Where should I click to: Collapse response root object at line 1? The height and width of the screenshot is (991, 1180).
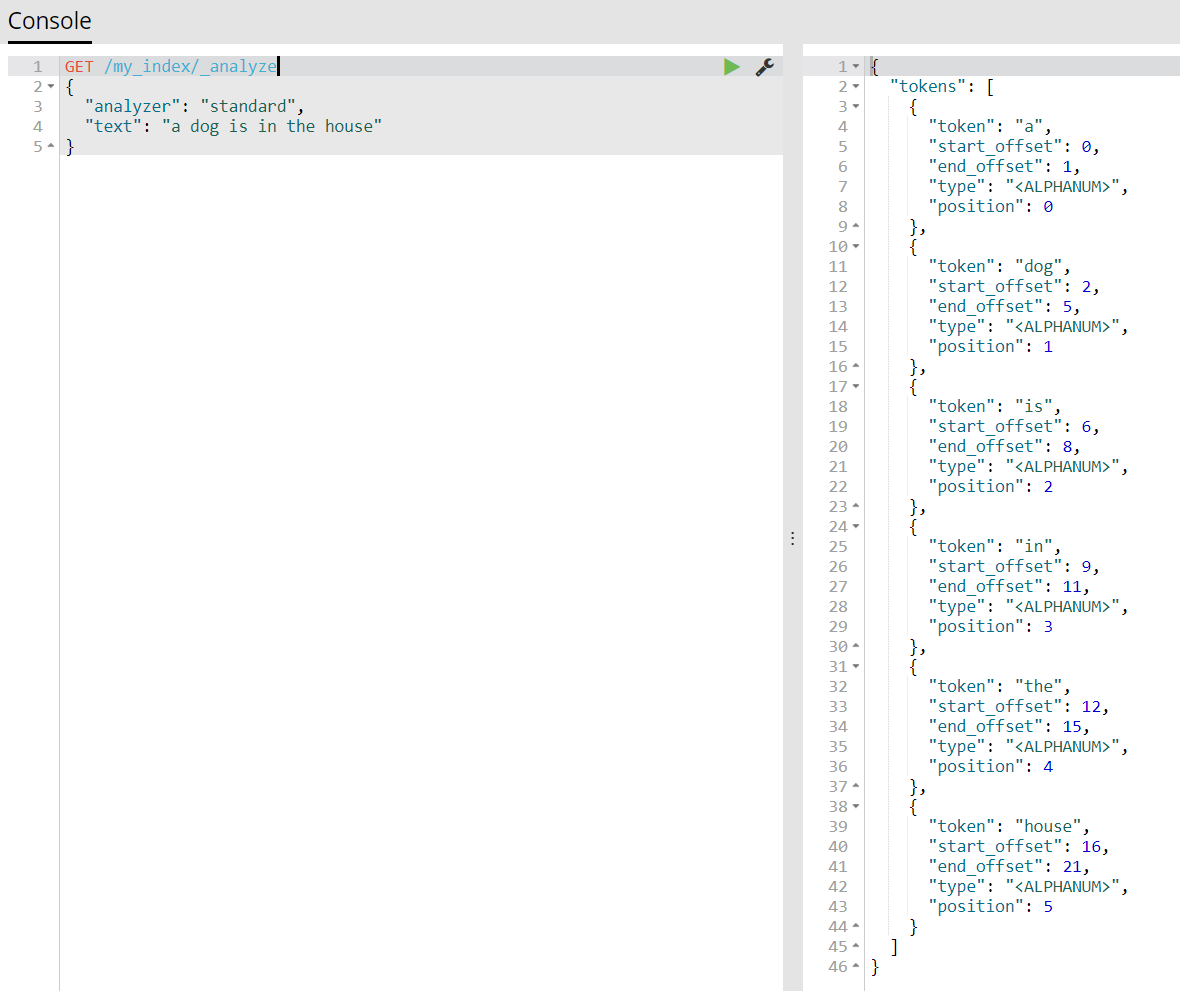(x=856, y=66)
